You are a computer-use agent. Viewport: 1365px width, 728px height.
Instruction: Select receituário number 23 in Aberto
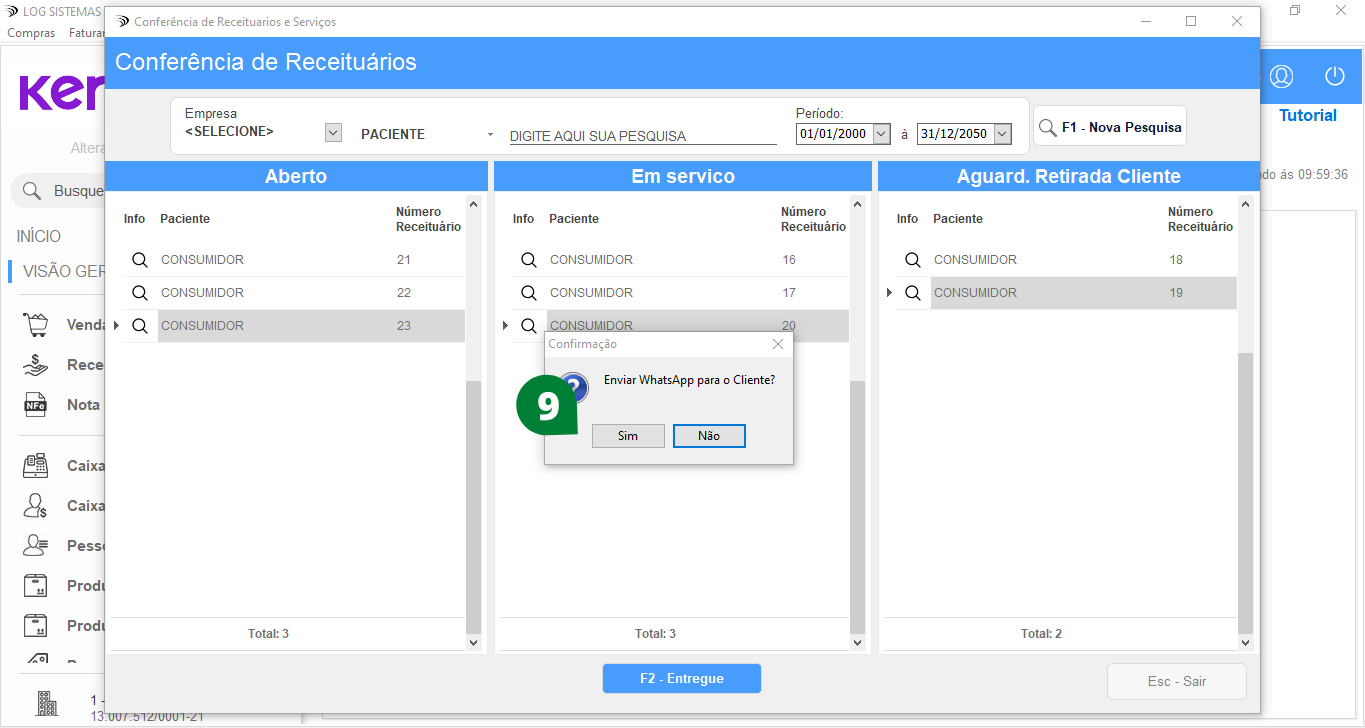[x=404, y=326]
